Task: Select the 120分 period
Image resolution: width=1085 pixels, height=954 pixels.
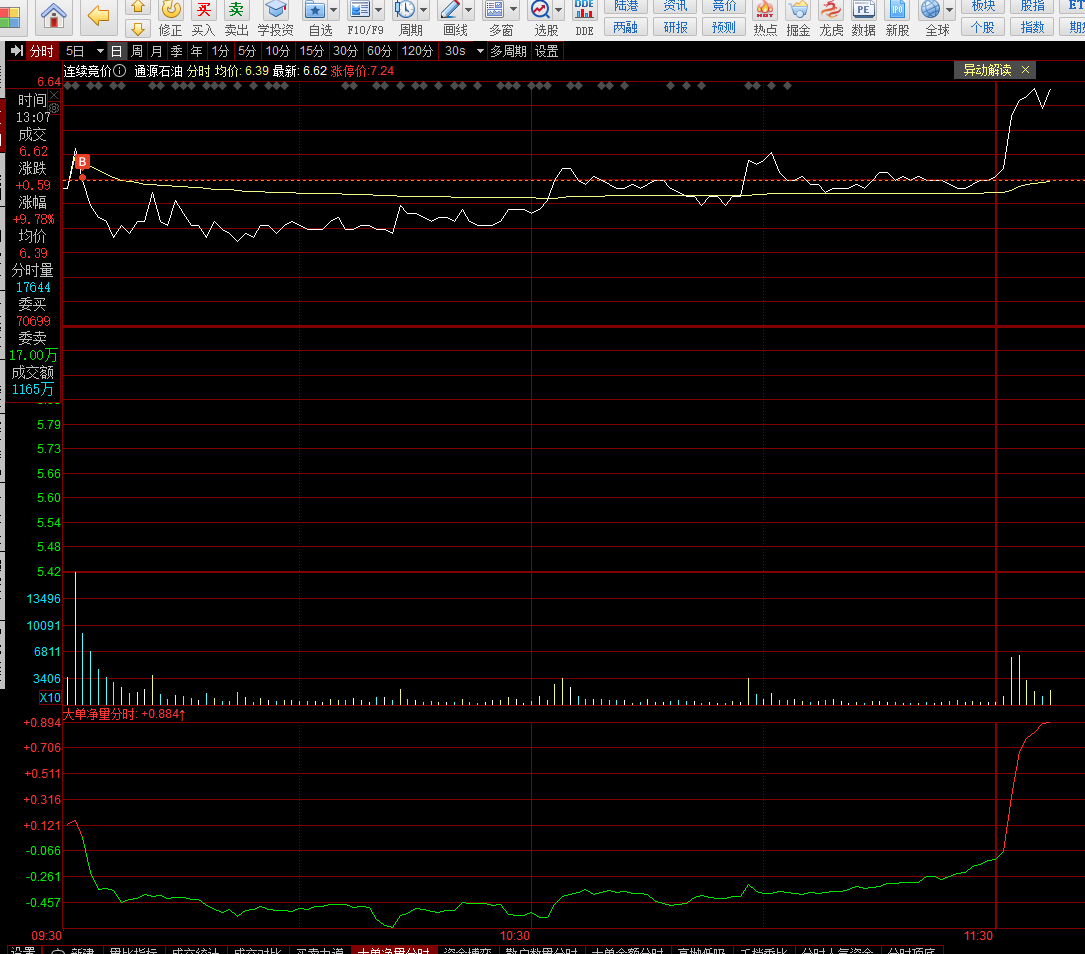Action: click(x=417, y=51)
